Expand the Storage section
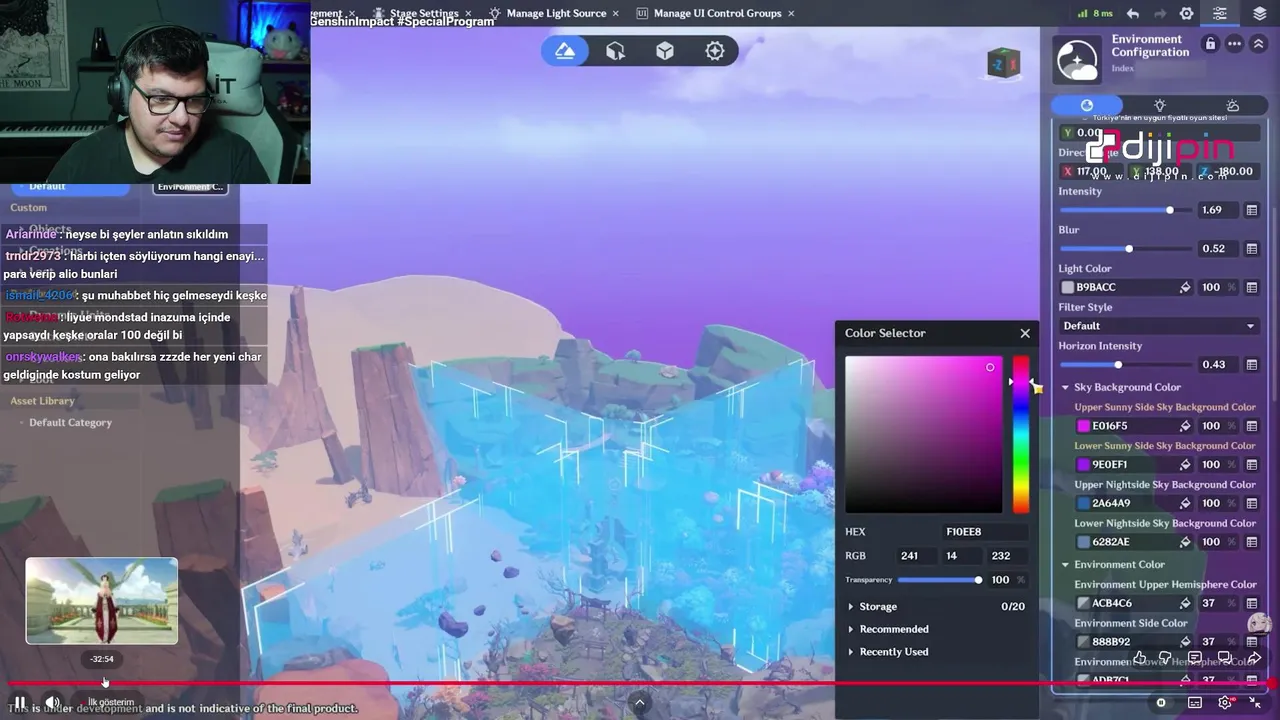The image size is (1280, 720). 851,607
